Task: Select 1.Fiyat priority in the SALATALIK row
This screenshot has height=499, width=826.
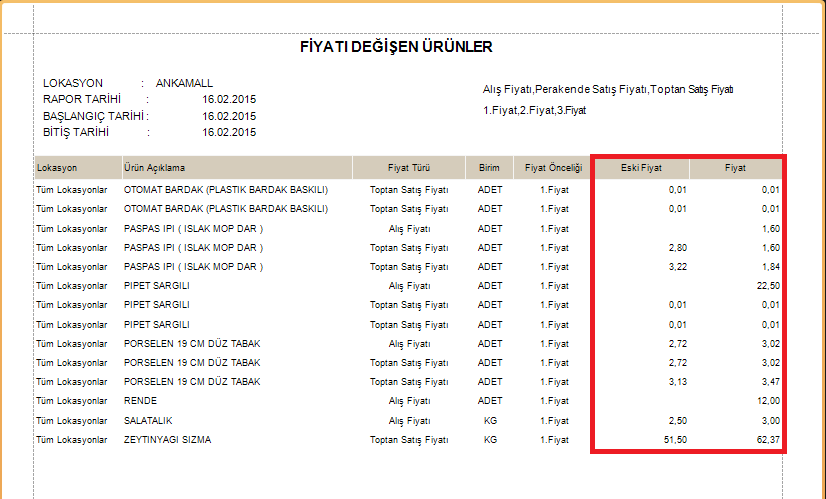Action: pos(554,421)
